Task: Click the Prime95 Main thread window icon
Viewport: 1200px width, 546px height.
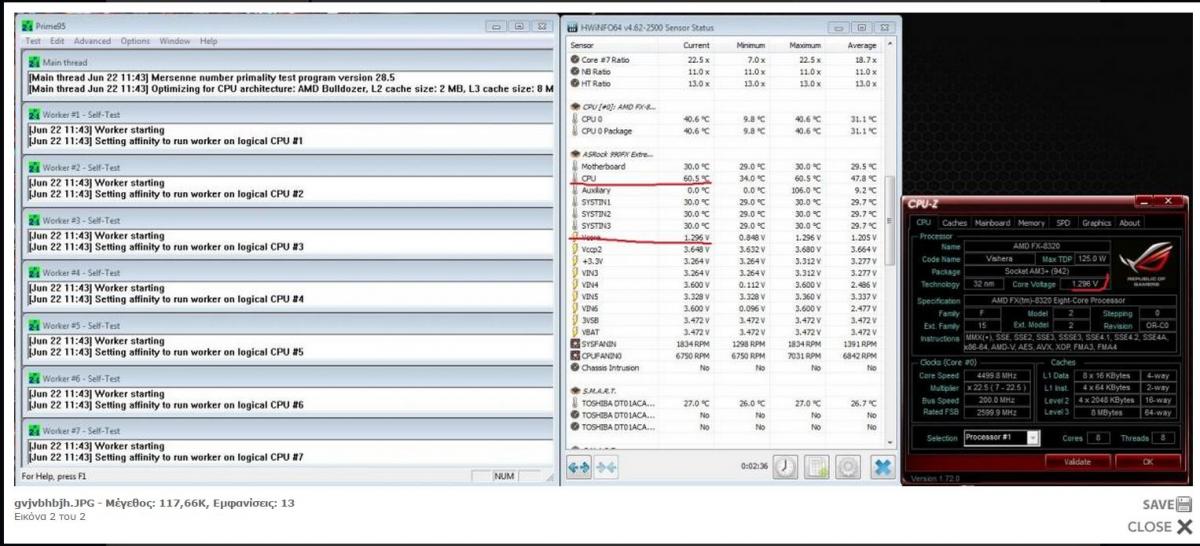Action: pos(35,62)
